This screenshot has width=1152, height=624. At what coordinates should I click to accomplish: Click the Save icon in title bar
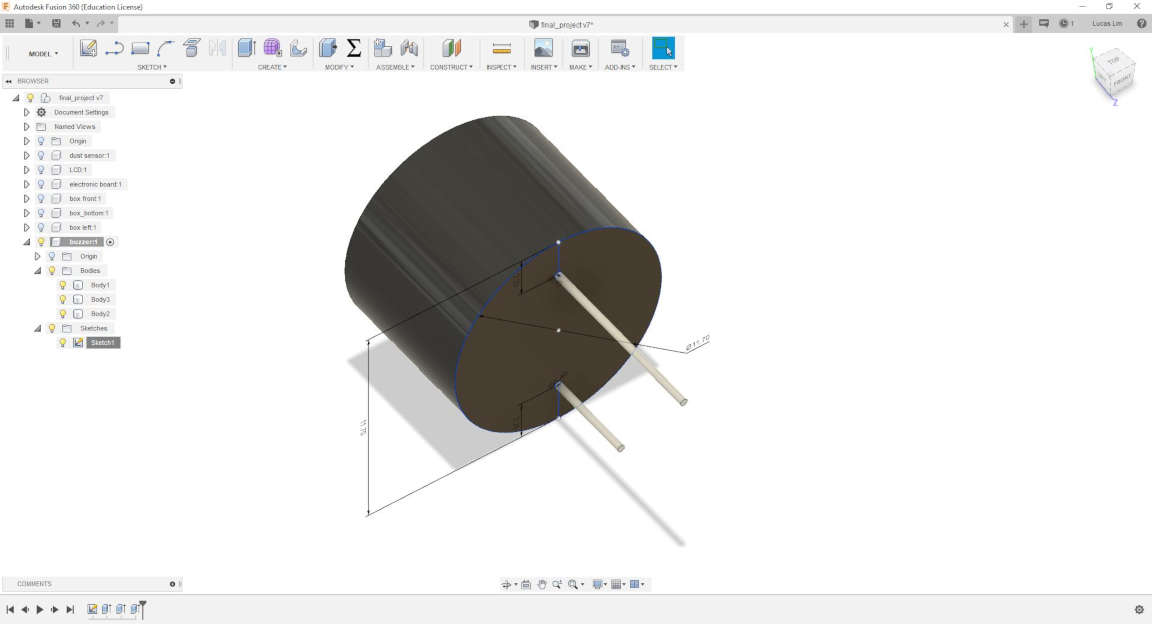coord(57,24)
